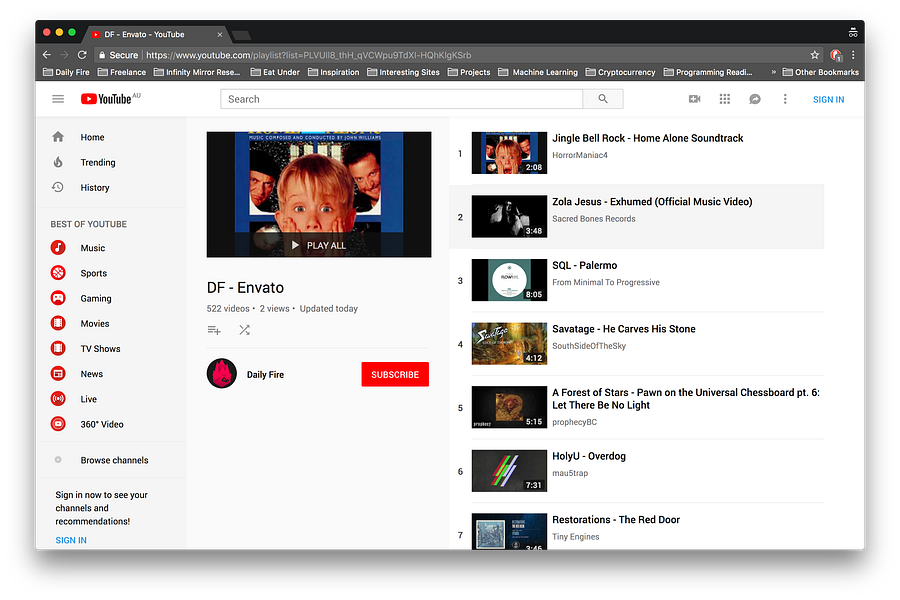Image resolution: width=900 pixels, height=600 pixels.
Task: Click the Gaming channel icon
Action: point(58,298)
